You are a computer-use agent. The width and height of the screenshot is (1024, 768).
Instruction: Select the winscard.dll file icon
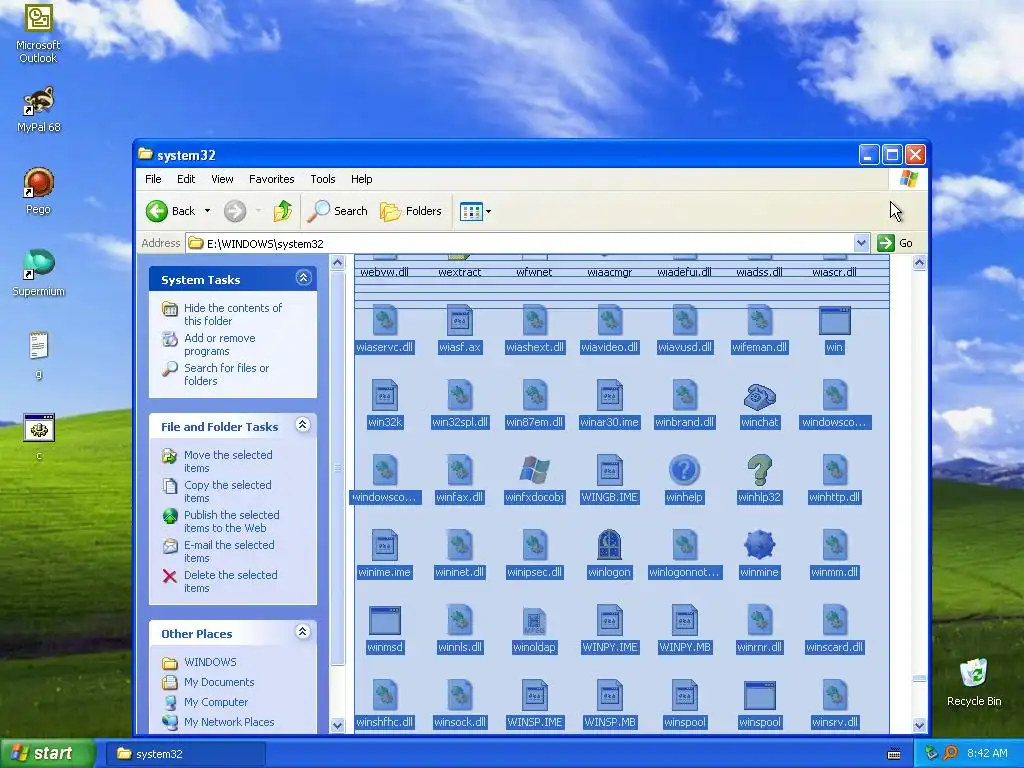coord(835,620)
